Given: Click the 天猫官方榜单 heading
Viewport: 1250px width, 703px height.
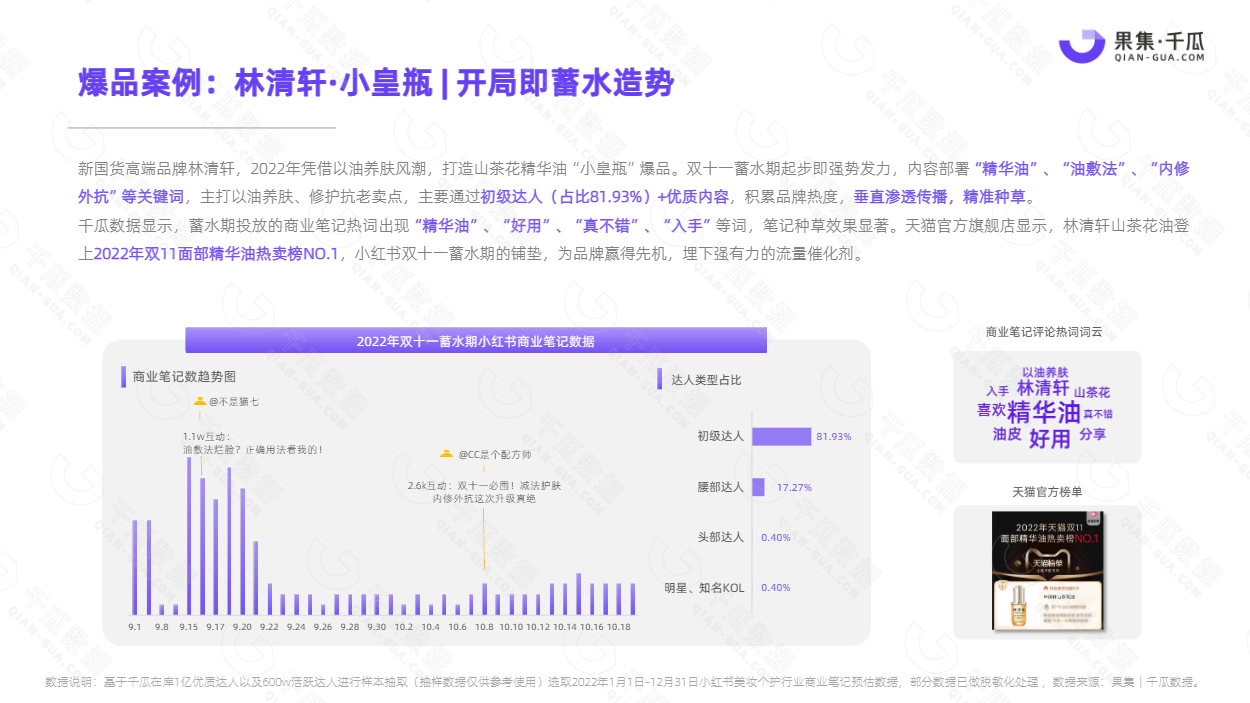Looking at the screenshot, I should (x=1047, y=491).
